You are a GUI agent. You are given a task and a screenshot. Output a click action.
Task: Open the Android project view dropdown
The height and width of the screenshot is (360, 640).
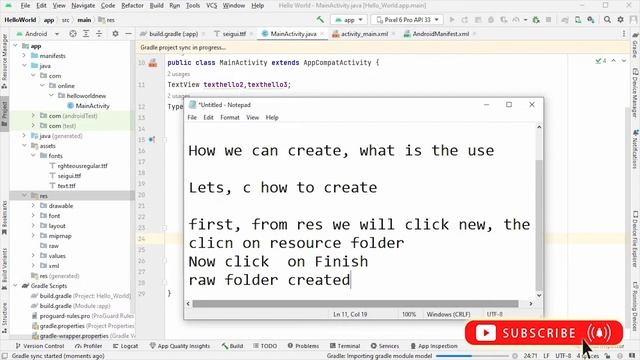38,34
